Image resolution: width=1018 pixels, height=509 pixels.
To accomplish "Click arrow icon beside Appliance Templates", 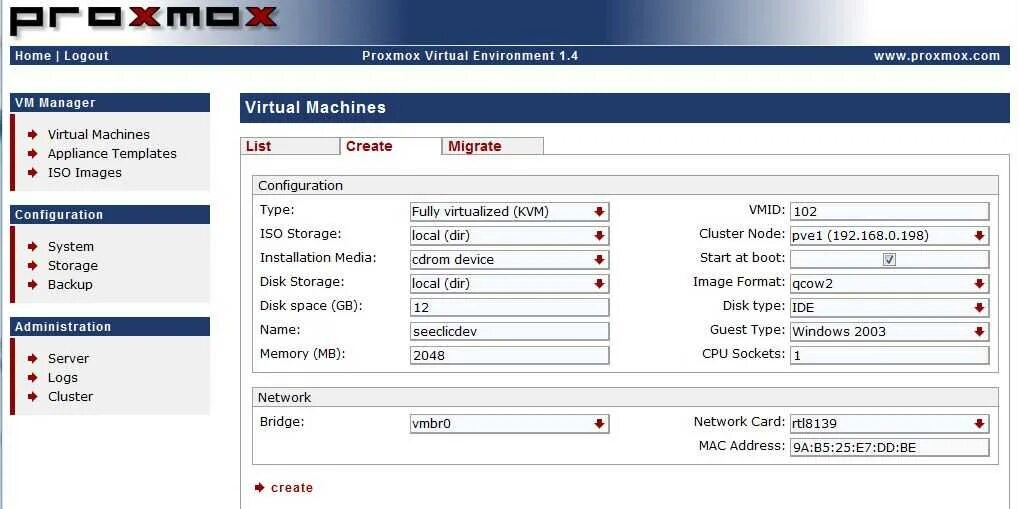I will (x=33, y=154).
